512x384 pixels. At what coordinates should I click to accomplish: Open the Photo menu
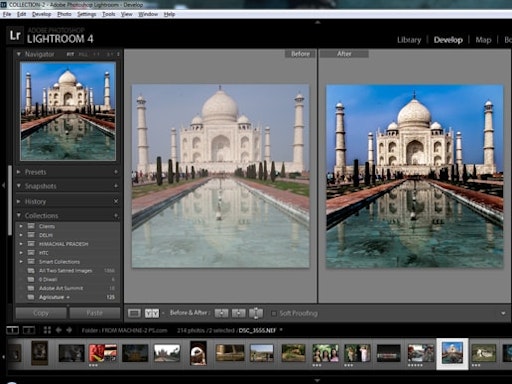[64, 14]
